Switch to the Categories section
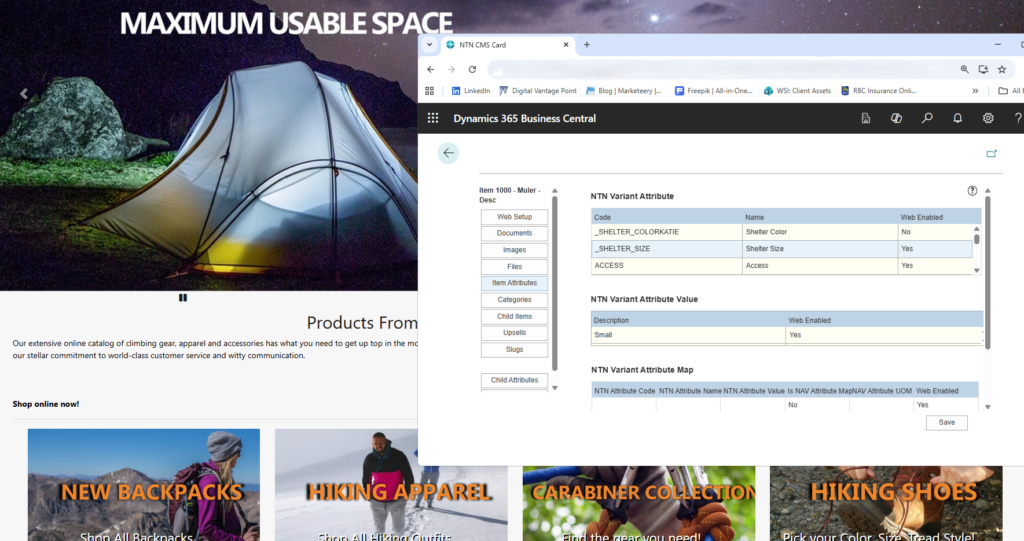 pyautogui.click(x=514, y=300)
